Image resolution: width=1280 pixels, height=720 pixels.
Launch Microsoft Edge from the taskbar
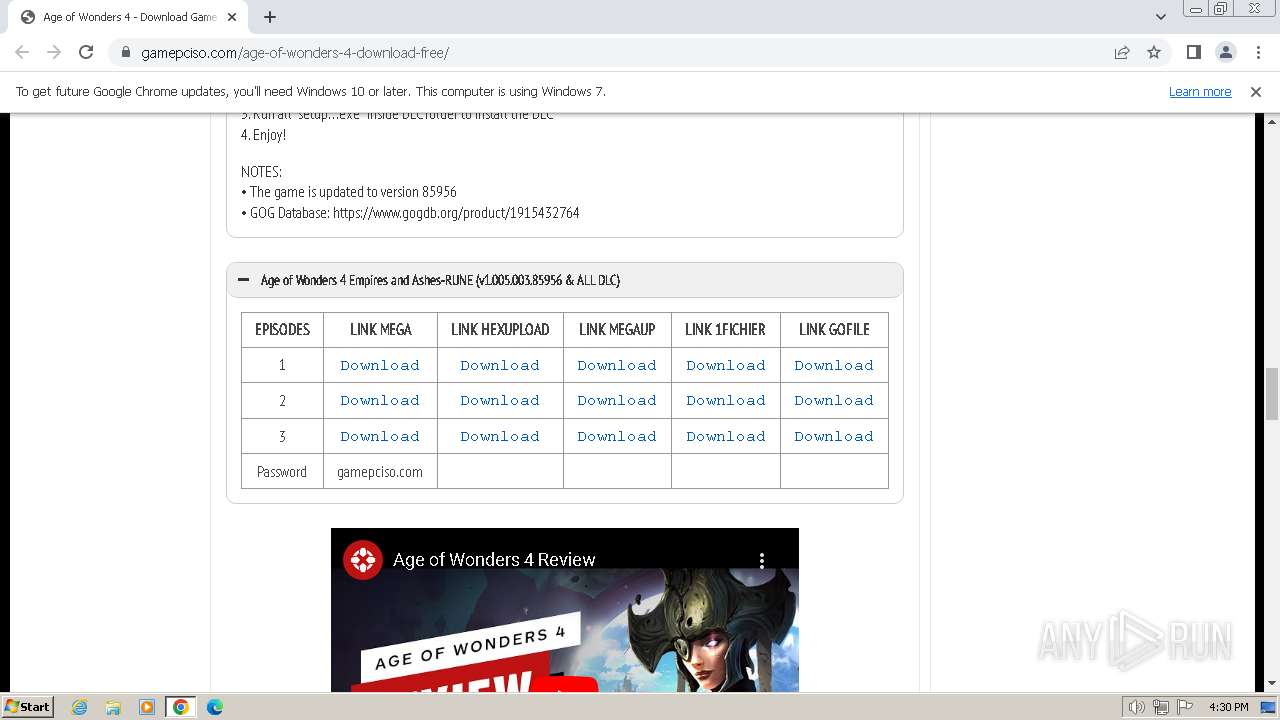click(214, 707)
